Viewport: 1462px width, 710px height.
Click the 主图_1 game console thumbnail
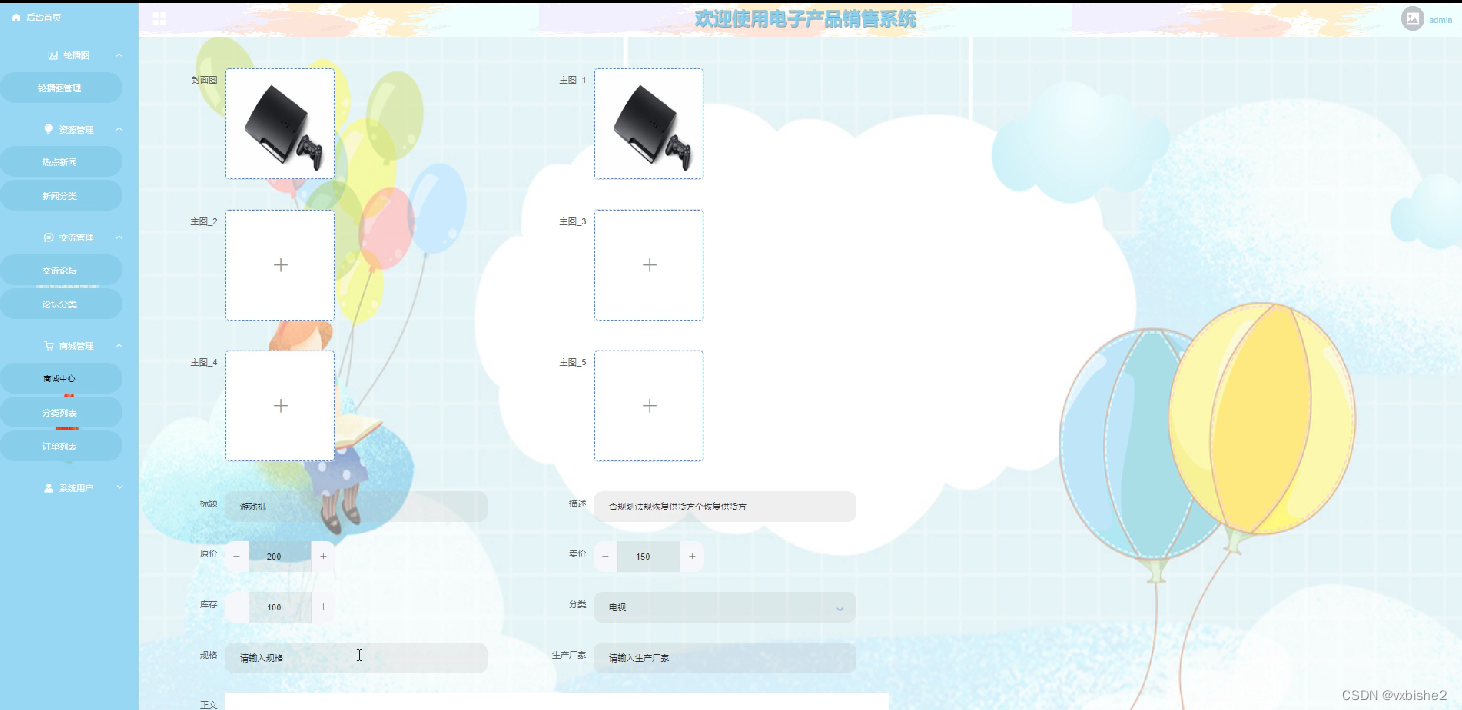coord(649,124)
